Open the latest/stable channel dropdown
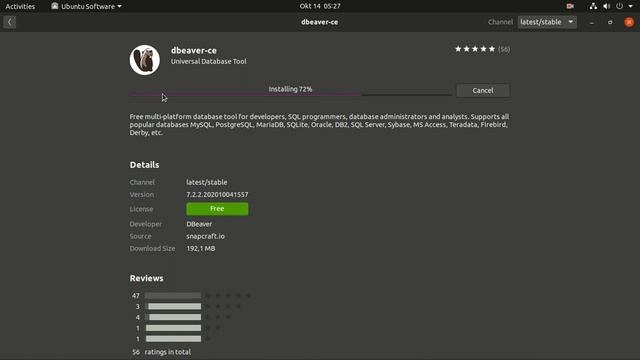Viewport: 640px width, 360px height. (x=547, y=22)
